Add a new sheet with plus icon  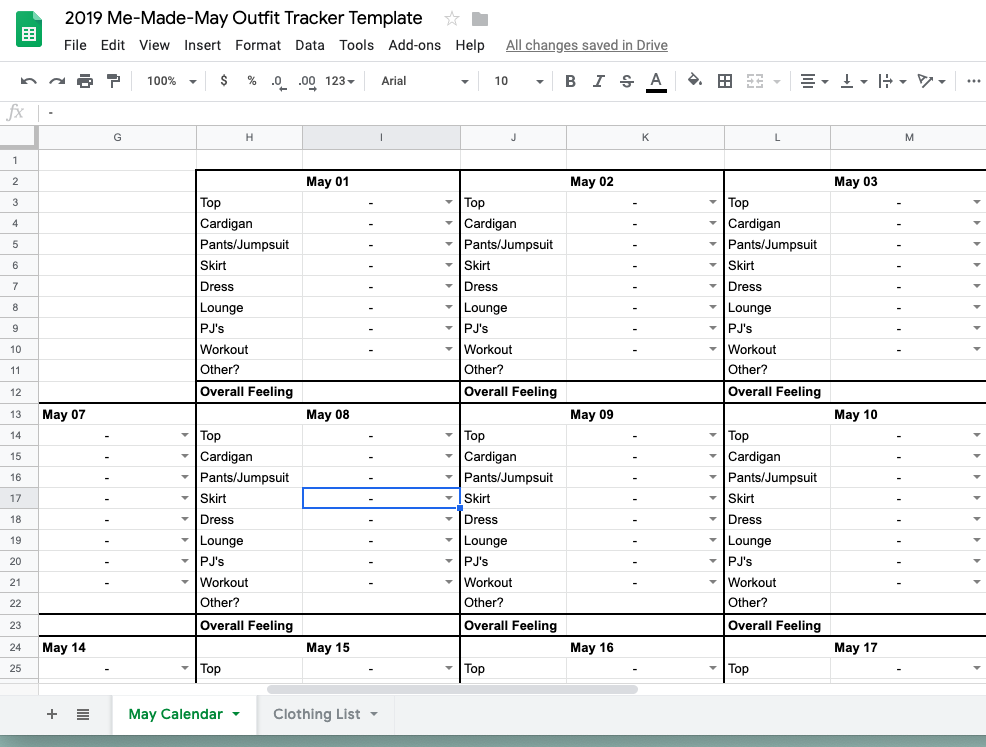click(52, 714)
